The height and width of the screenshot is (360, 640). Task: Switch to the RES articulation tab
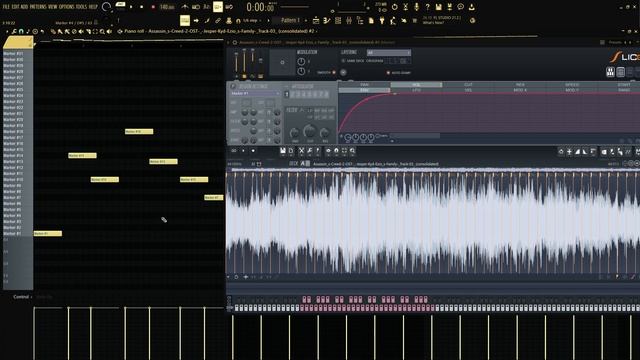pos(520,85)
